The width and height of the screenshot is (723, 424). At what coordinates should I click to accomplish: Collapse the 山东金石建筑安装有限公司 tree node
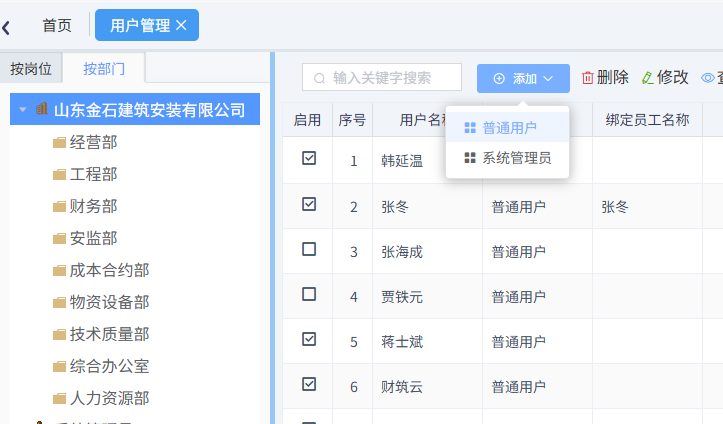[x=22, y=110]
